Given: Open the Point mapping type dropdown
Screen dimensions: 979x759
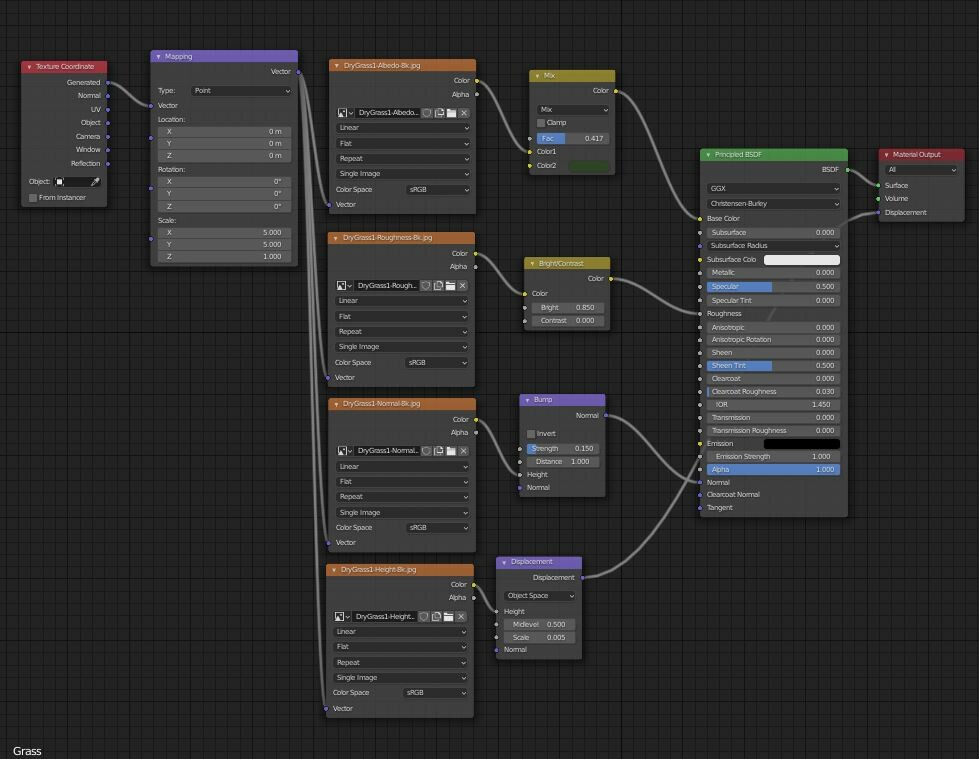Looking at the screenshot, I should pyautogui.click(x=240, y=90).
